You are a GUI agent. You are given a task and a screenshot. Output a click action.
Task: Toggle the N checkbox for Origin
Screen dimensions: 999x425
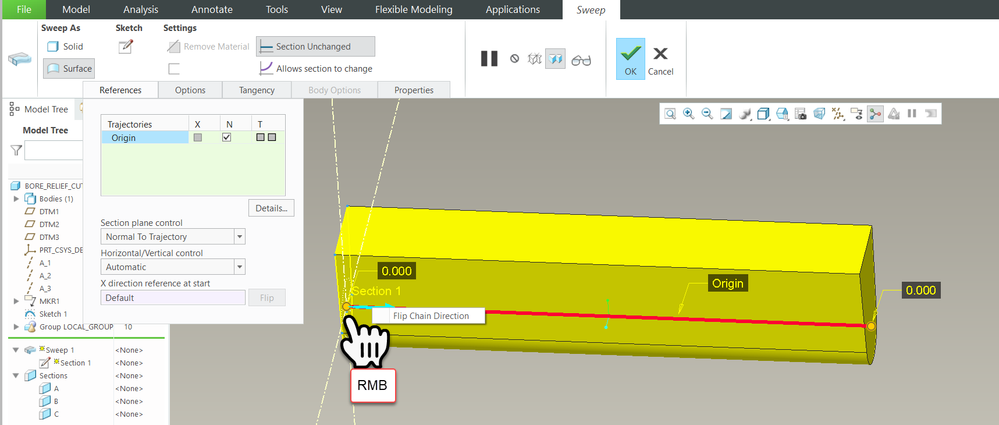[x=227, y=138]
